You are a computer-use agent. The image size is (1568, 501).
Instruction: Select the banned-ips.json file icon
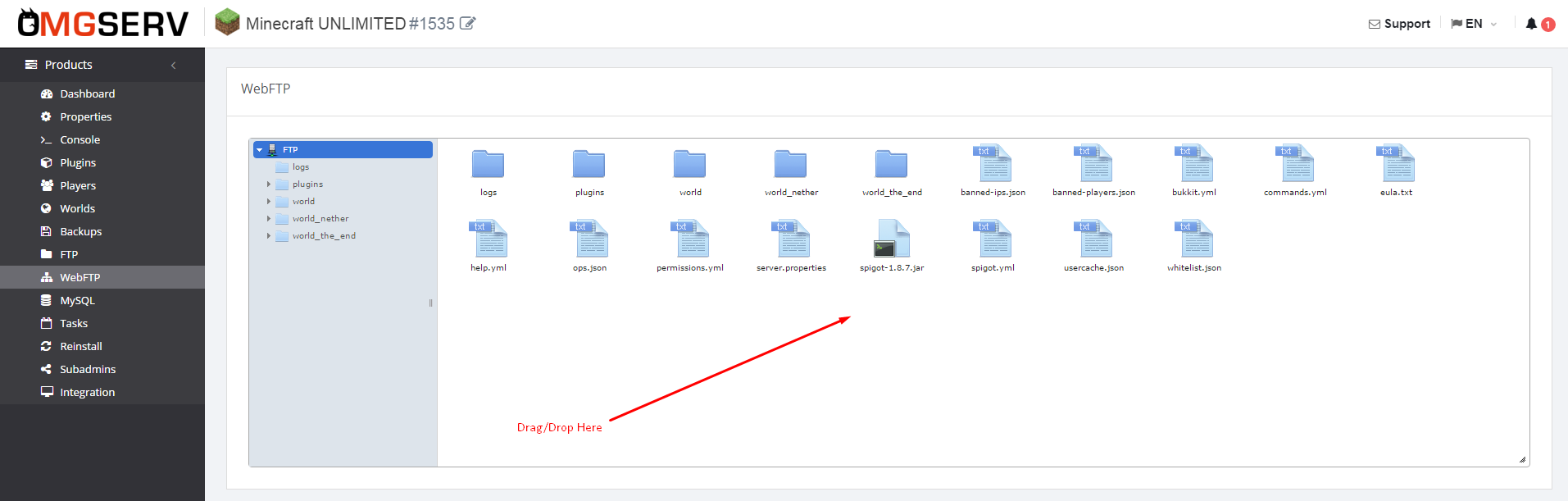(993, 164)
